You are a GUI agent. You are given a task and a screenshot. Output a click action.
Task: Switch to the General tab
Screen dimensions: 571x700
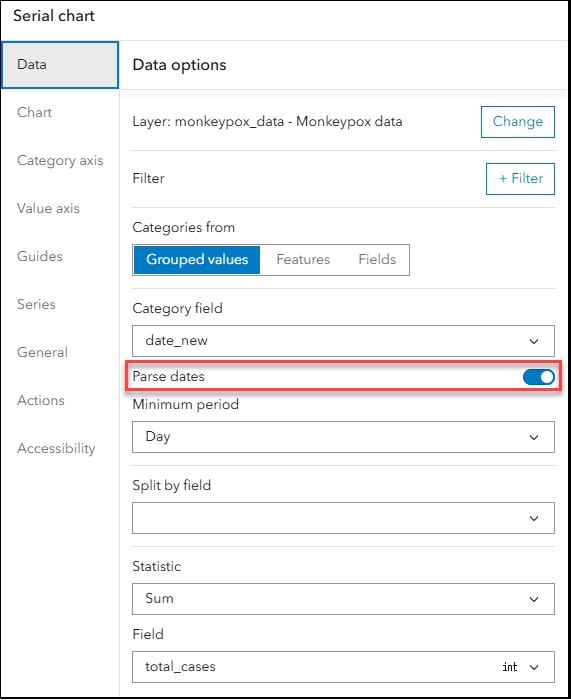tap(60, 353)
